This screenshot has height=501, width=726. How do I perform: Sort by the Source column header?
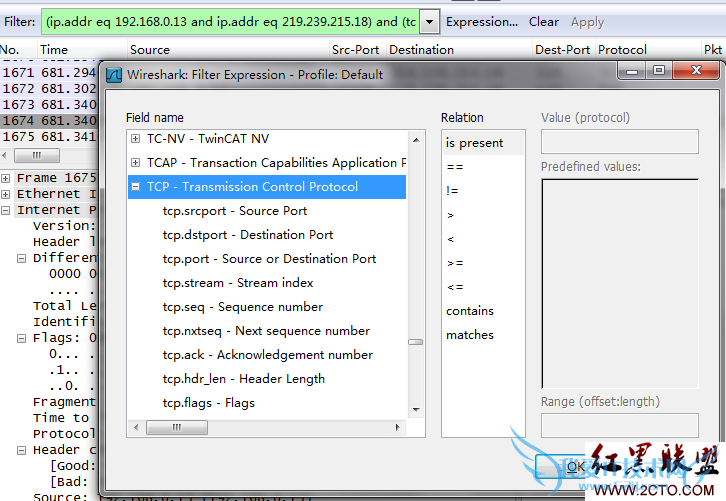[228, 50]
